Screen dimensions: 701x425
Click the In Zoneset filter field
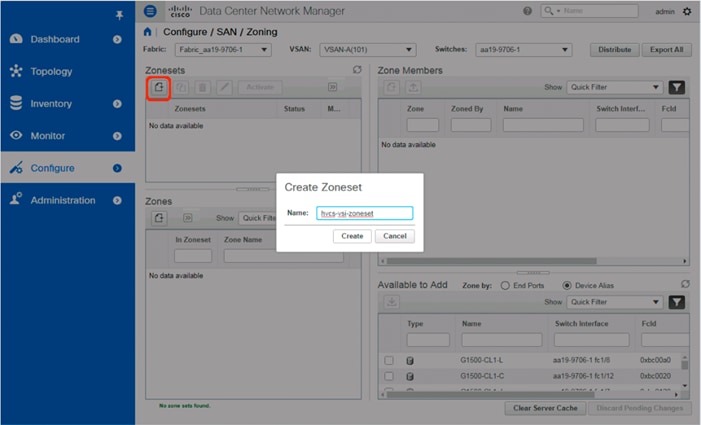click(193, 256)
